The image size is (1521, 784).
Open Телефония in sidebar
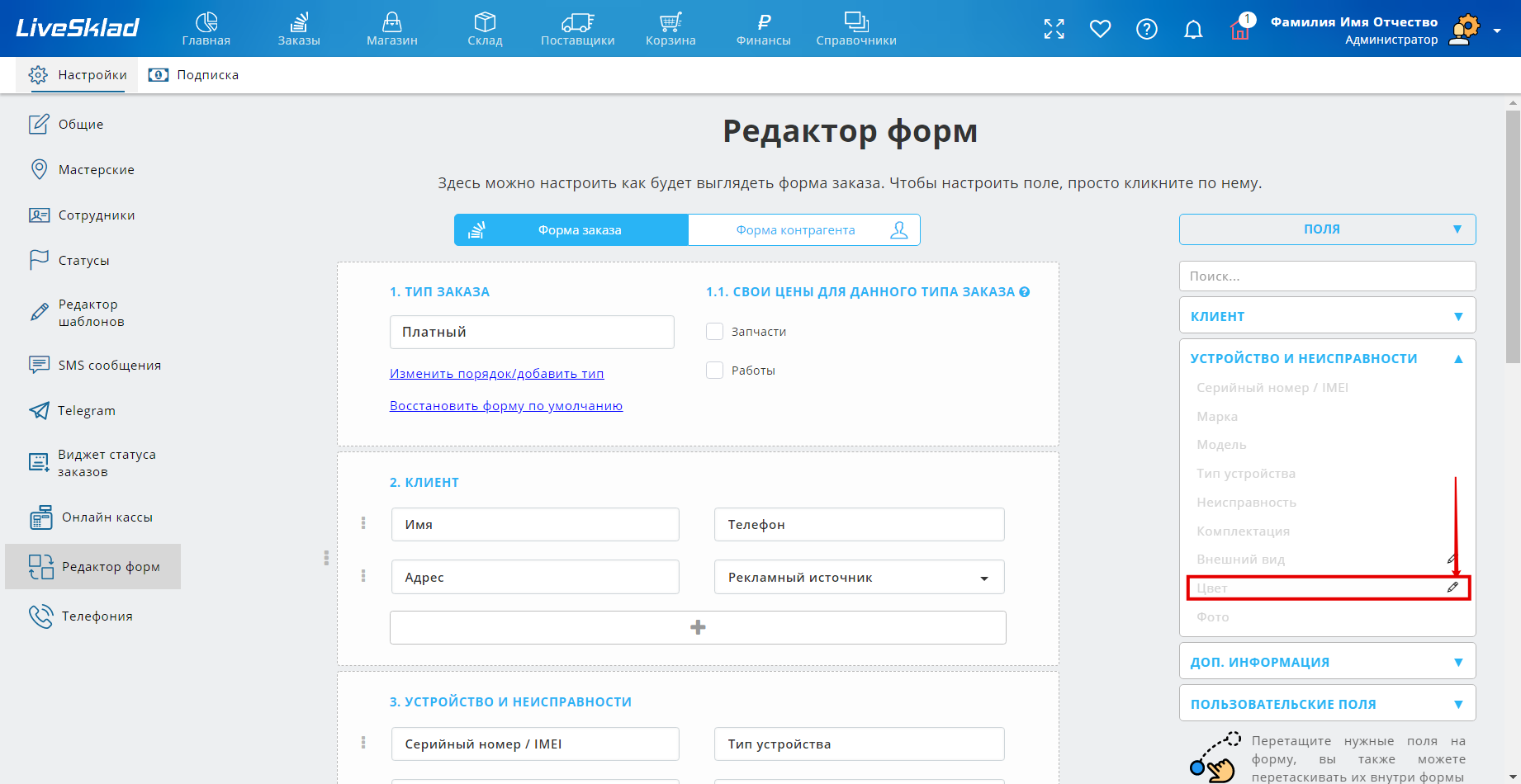[x=80, y=616]
